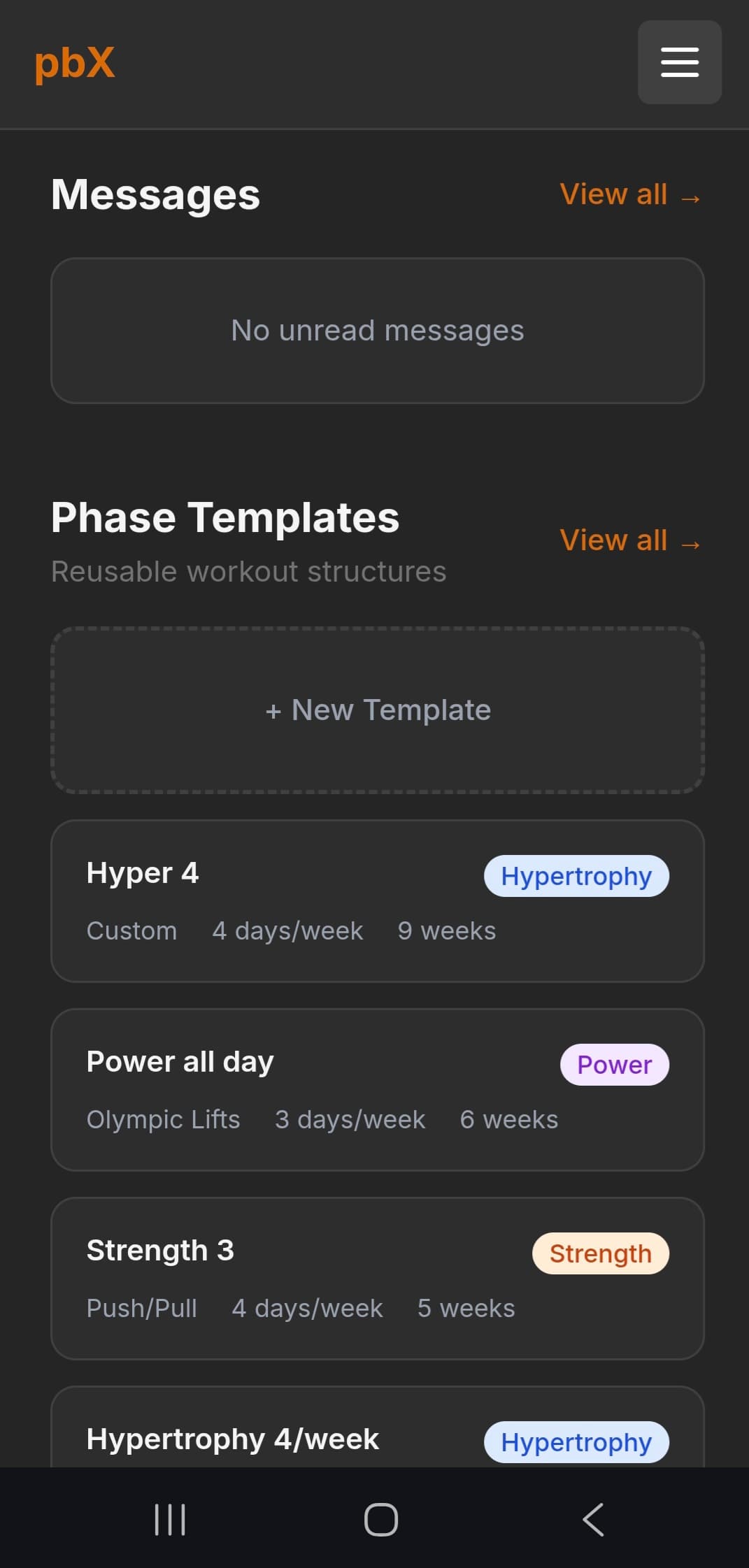View all phase templates
The image size is (749, 1568).
(629, 540)
